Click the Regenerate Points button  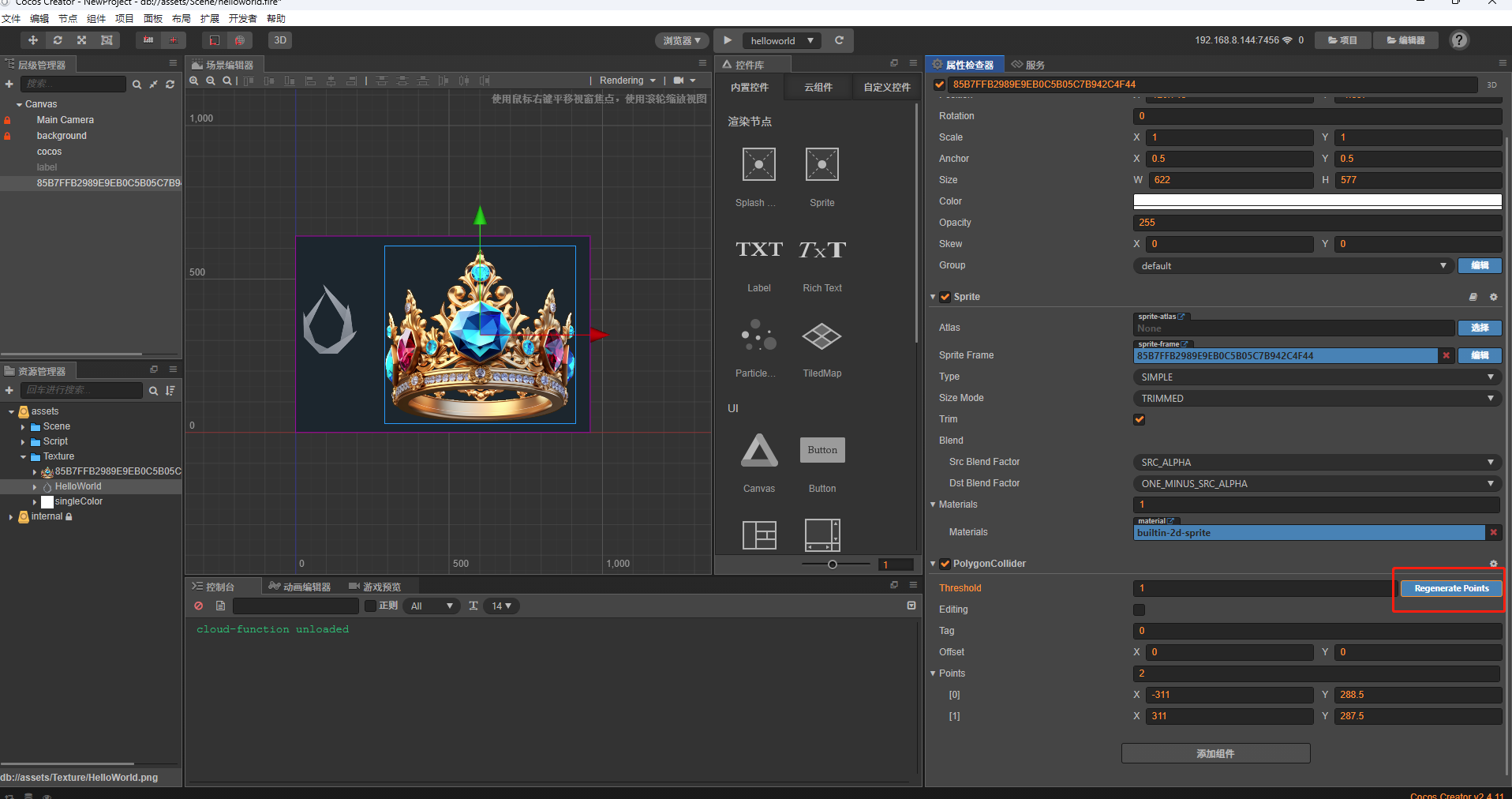tap(1451, 588)
